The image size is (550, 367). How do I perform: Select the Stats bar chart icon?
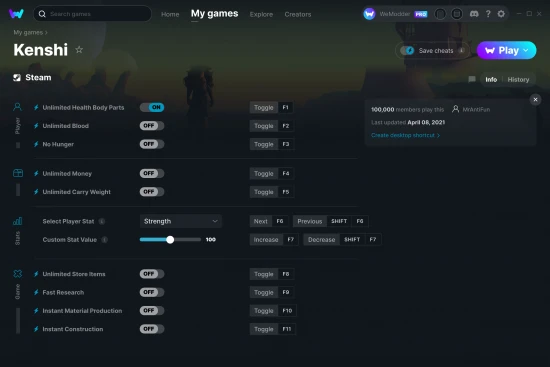(x=18, y=221)
